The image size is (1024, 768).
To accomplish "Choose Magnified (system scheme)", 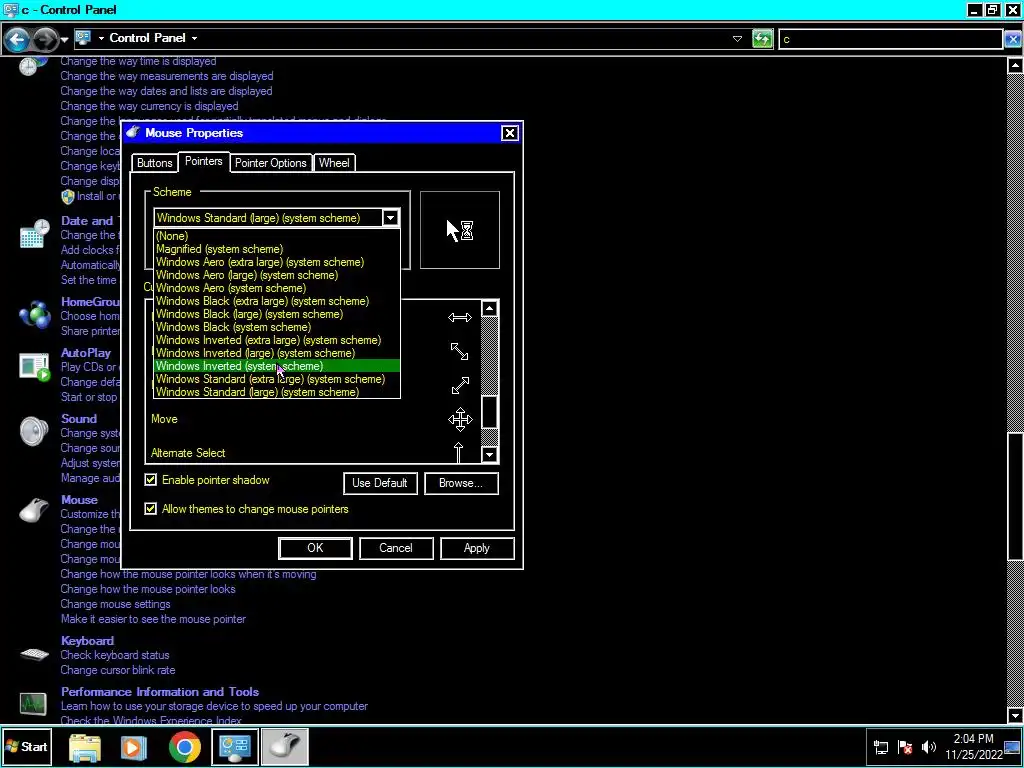I will pos(277,249).
